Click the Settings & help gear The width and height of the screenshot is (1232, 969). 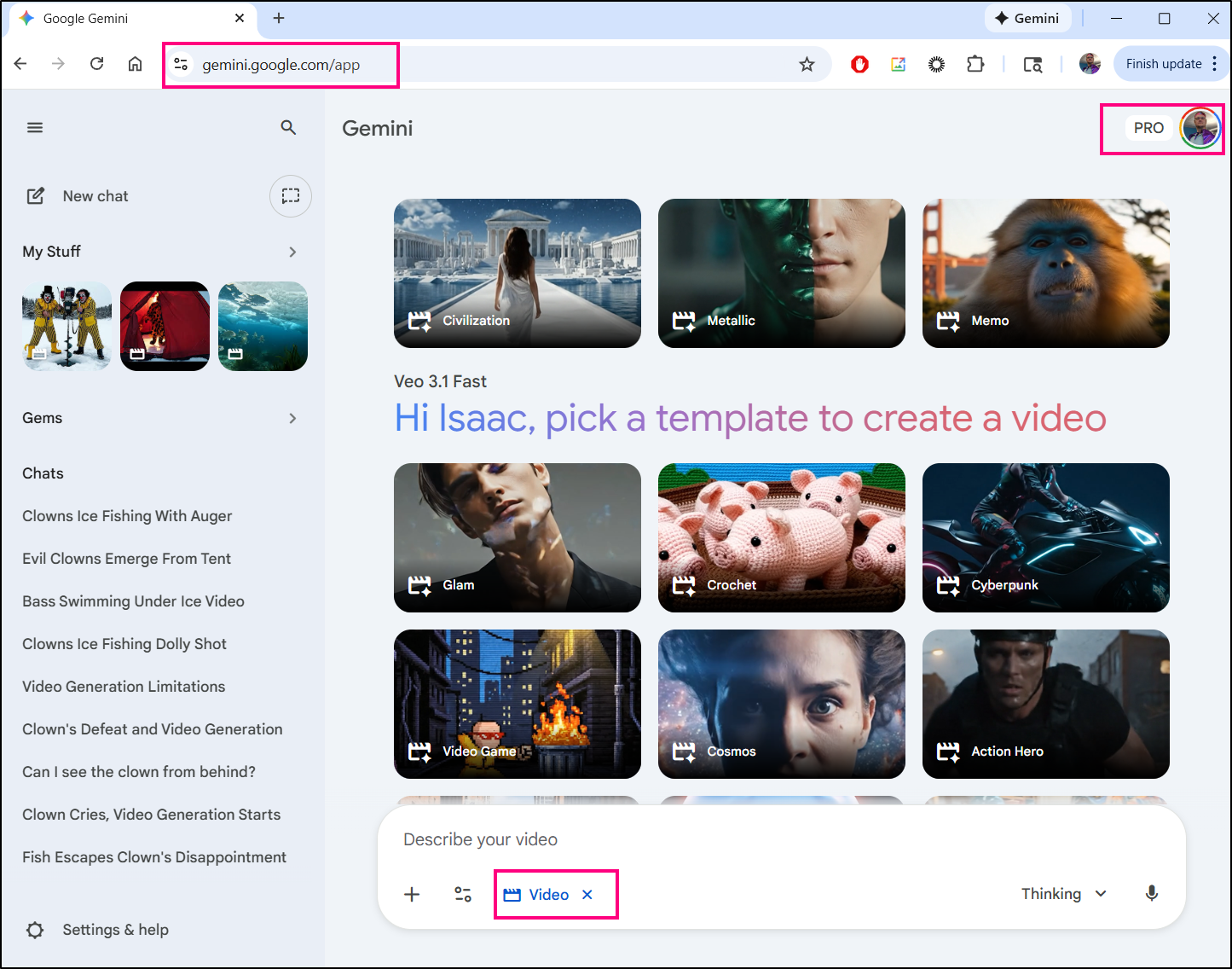point(35,930)
